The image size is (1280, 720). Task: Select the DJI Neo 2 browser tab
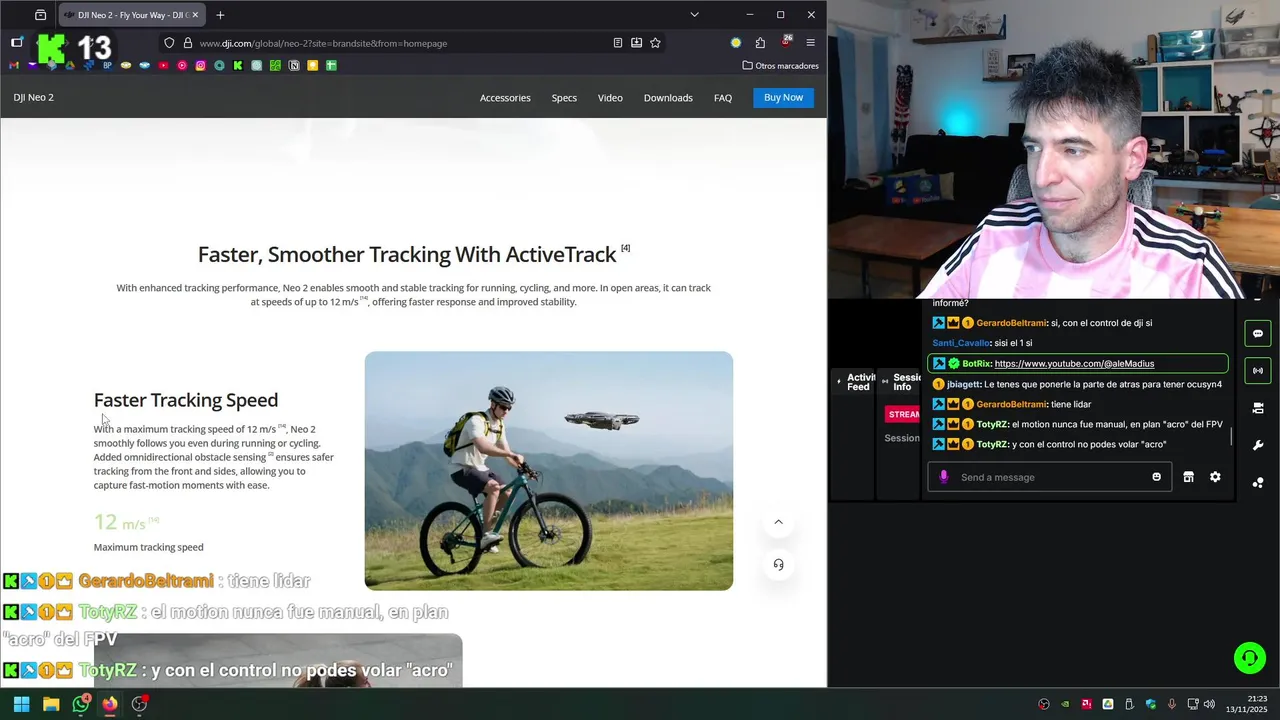pos(132,15)
